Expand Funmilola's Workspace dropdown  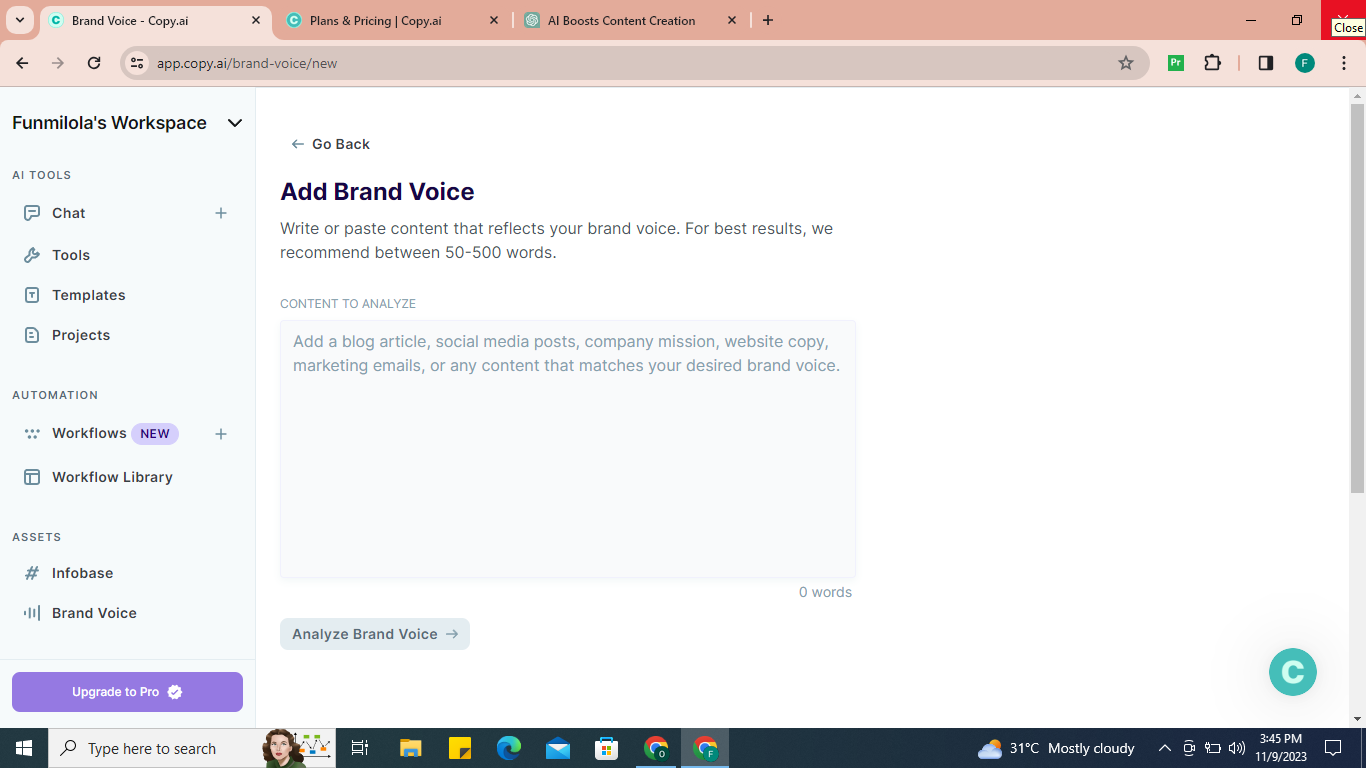click(235, 123)
